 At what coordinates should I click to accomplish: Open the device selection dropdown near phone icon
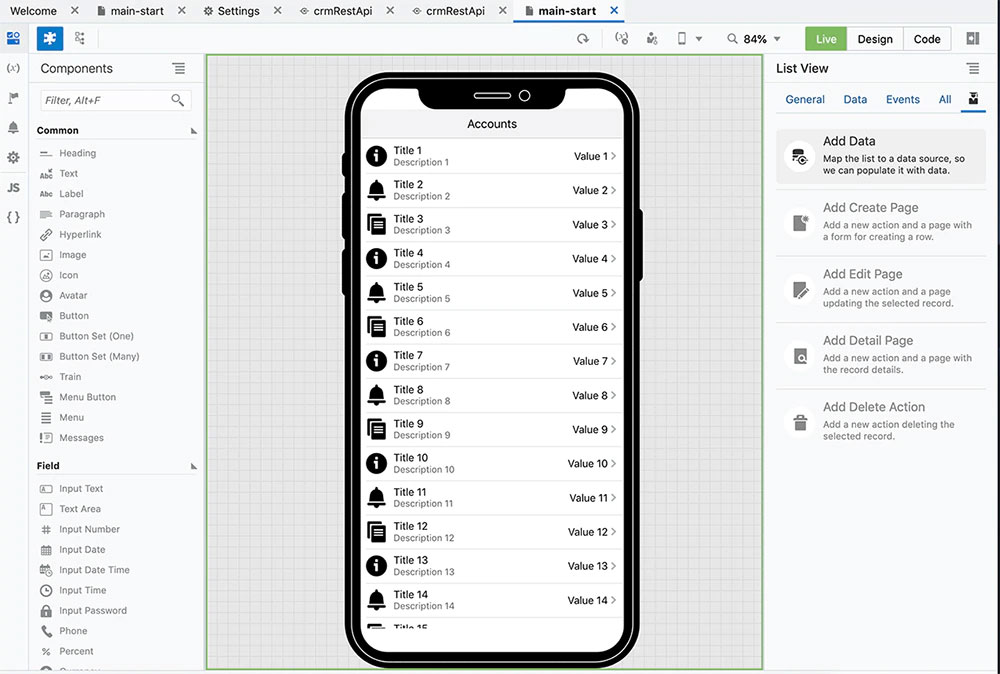click(698, 39)
